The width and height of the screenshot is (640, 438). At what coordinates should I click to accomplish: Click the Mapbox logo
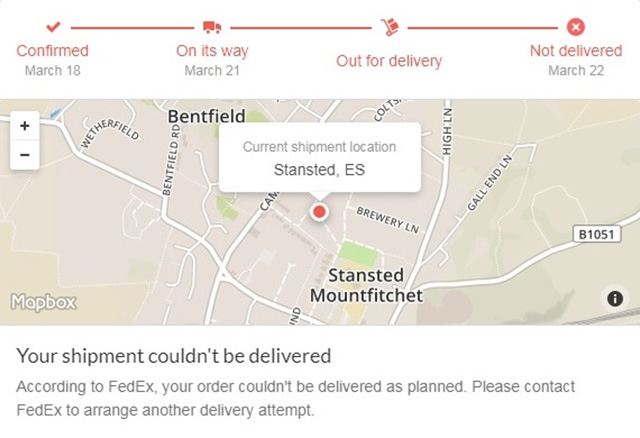(43, 301)
